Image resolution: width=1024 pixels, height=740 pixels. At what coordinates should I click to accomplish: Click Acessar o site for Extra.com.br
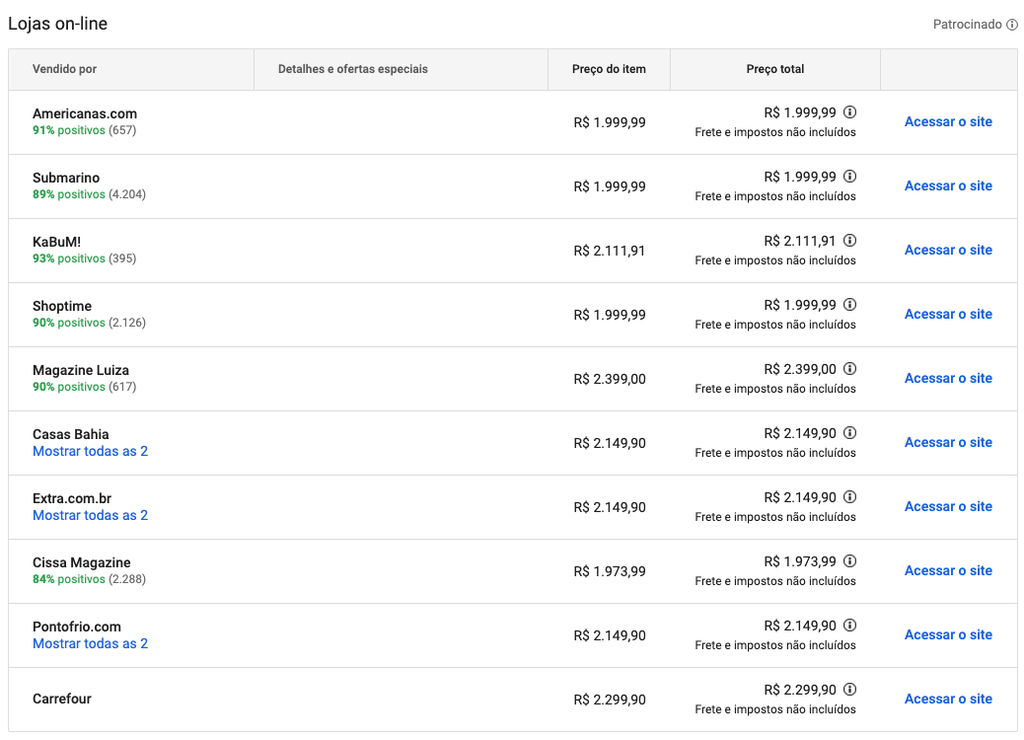click(x=948, y=506)
